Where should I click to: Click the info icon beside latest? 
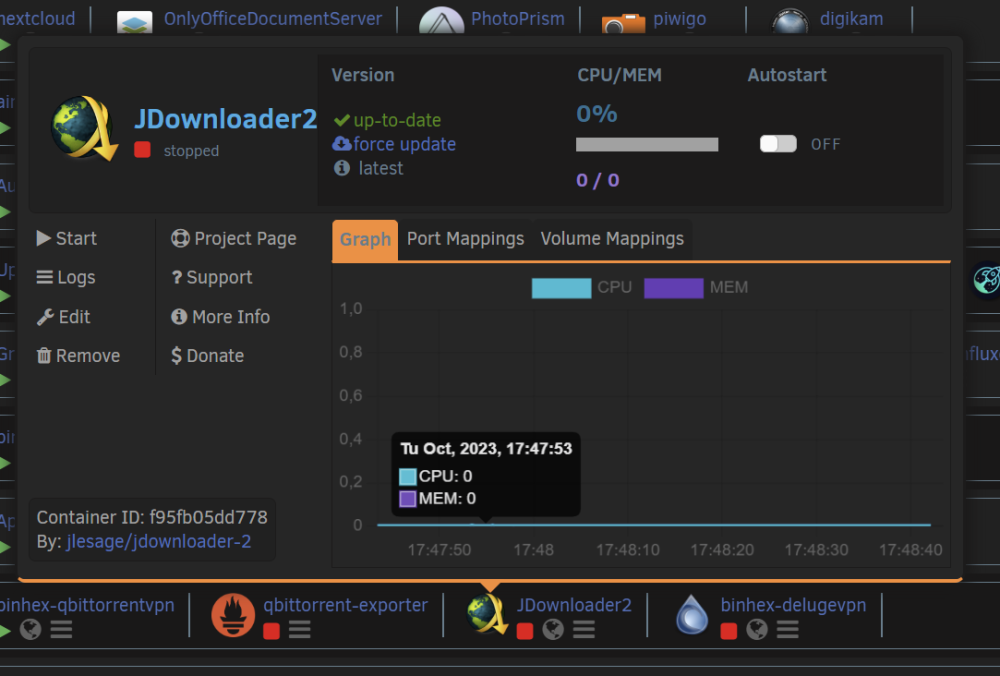coord(342,168)
